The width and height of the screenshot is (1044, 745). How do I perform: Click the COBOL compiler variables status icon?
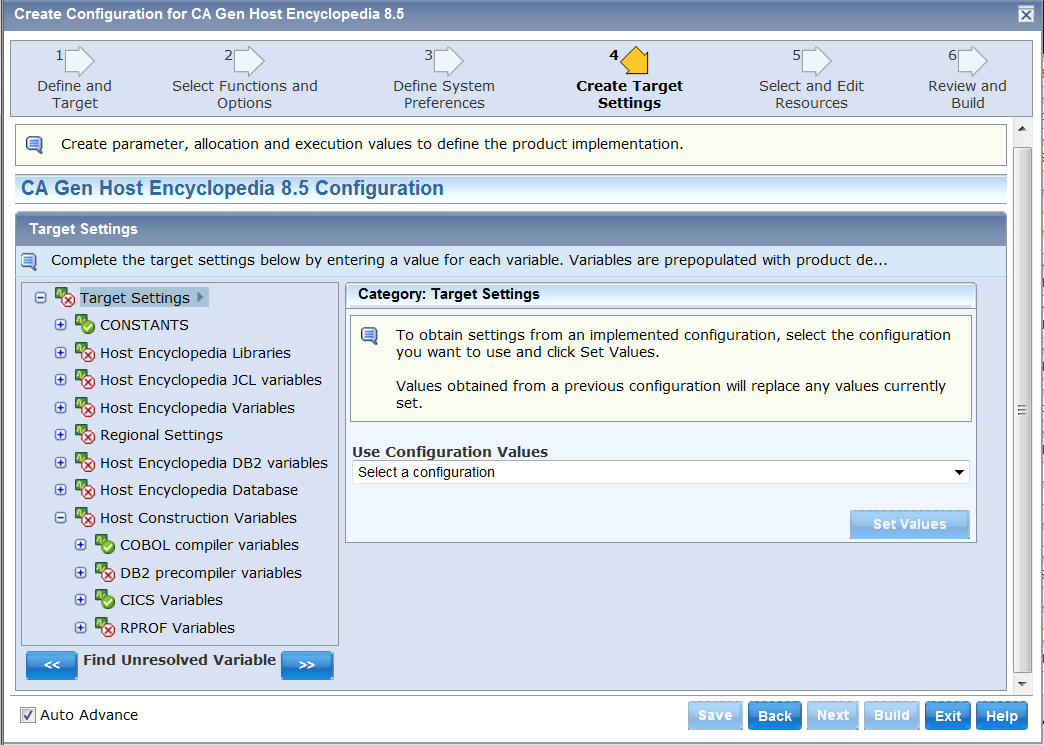point(105,545)
